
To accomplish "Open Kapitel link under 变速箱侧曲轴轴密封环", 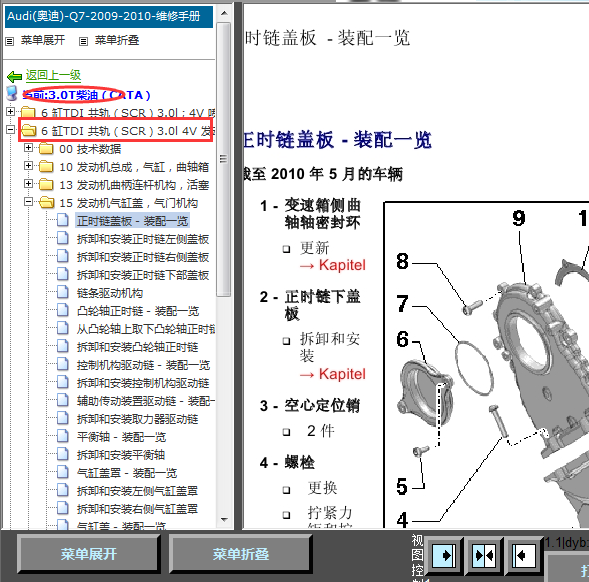I will 332,265.
